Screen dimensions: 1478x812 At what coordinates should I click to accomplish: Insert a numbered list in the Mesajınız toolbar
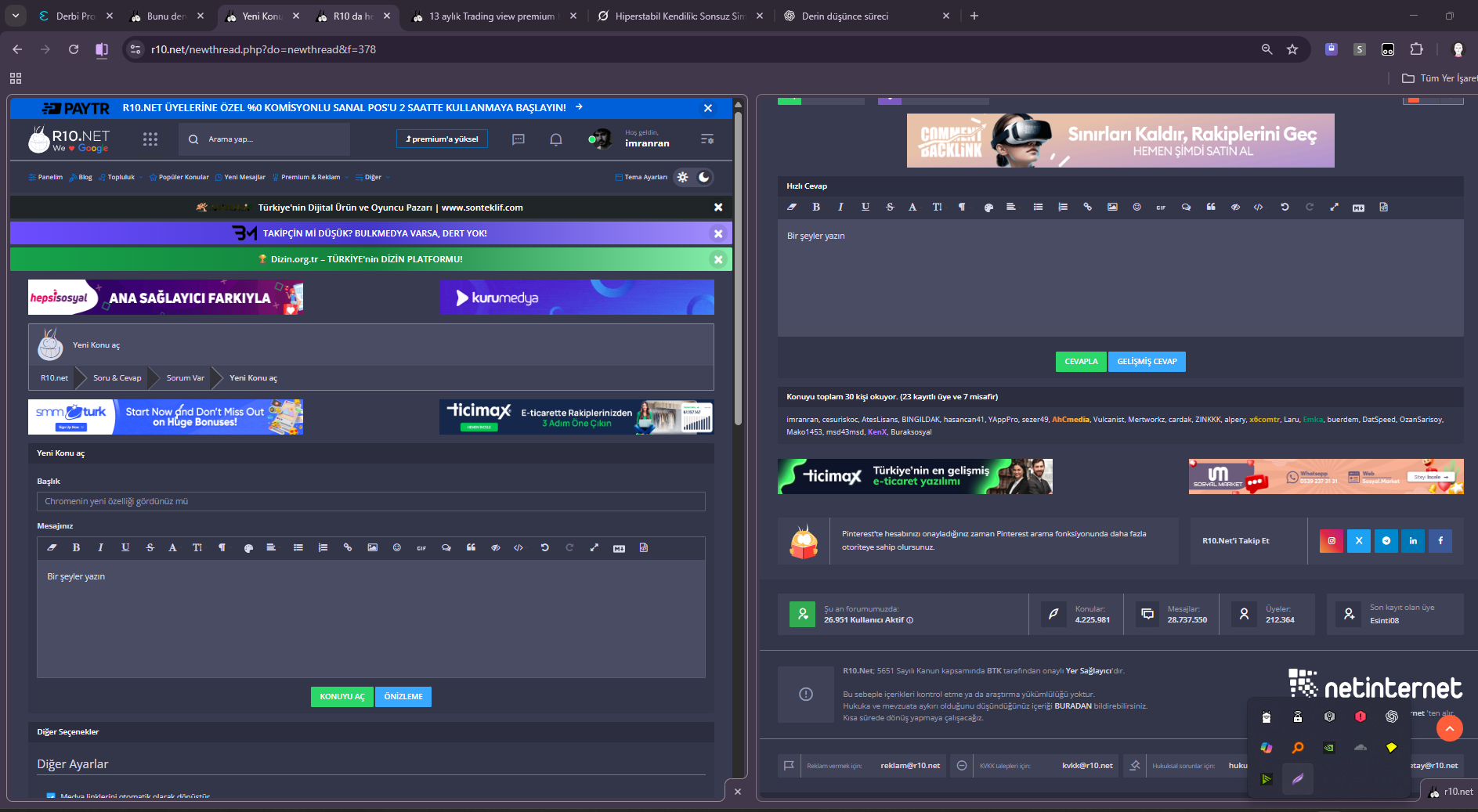pos(323,548)
